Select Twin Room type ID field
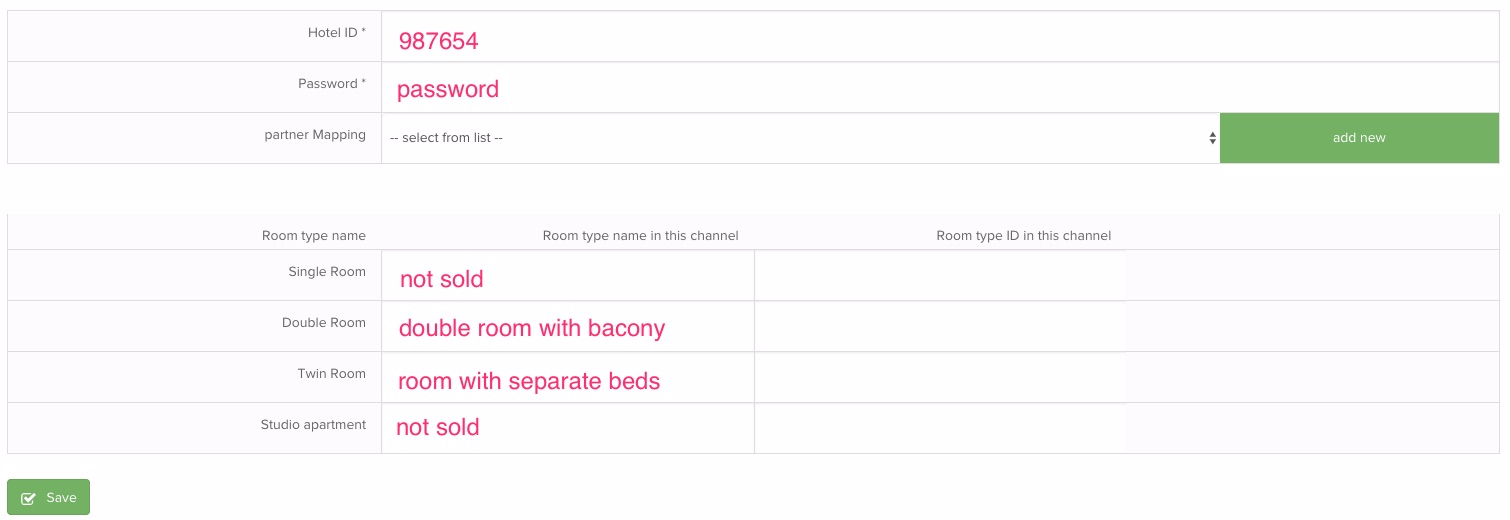The width and height of the screenshot is (1510, 520). pyautogui.click(x=940, y=378)
